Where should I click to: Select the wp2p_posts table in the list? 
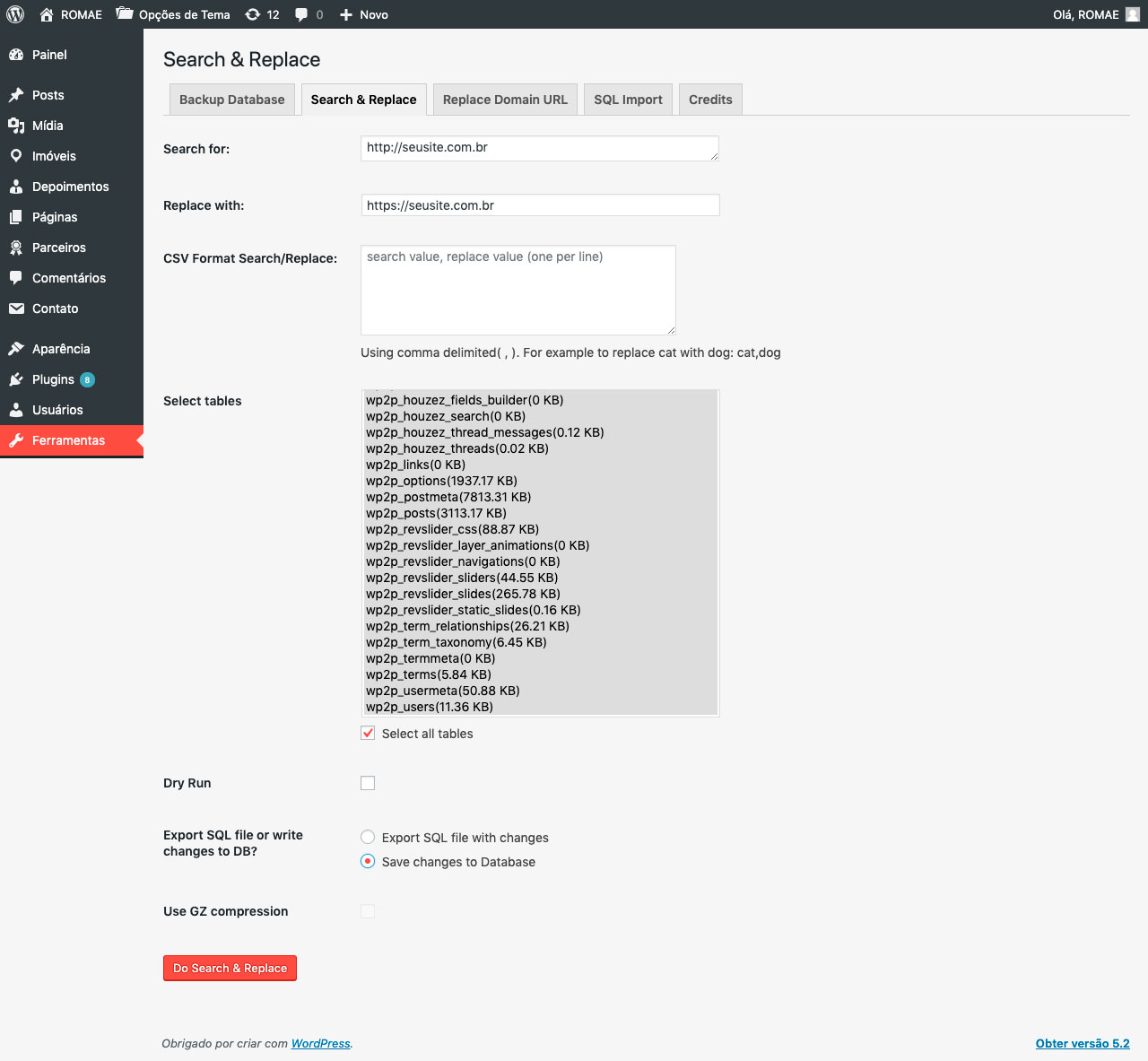[x=436, y=512]
